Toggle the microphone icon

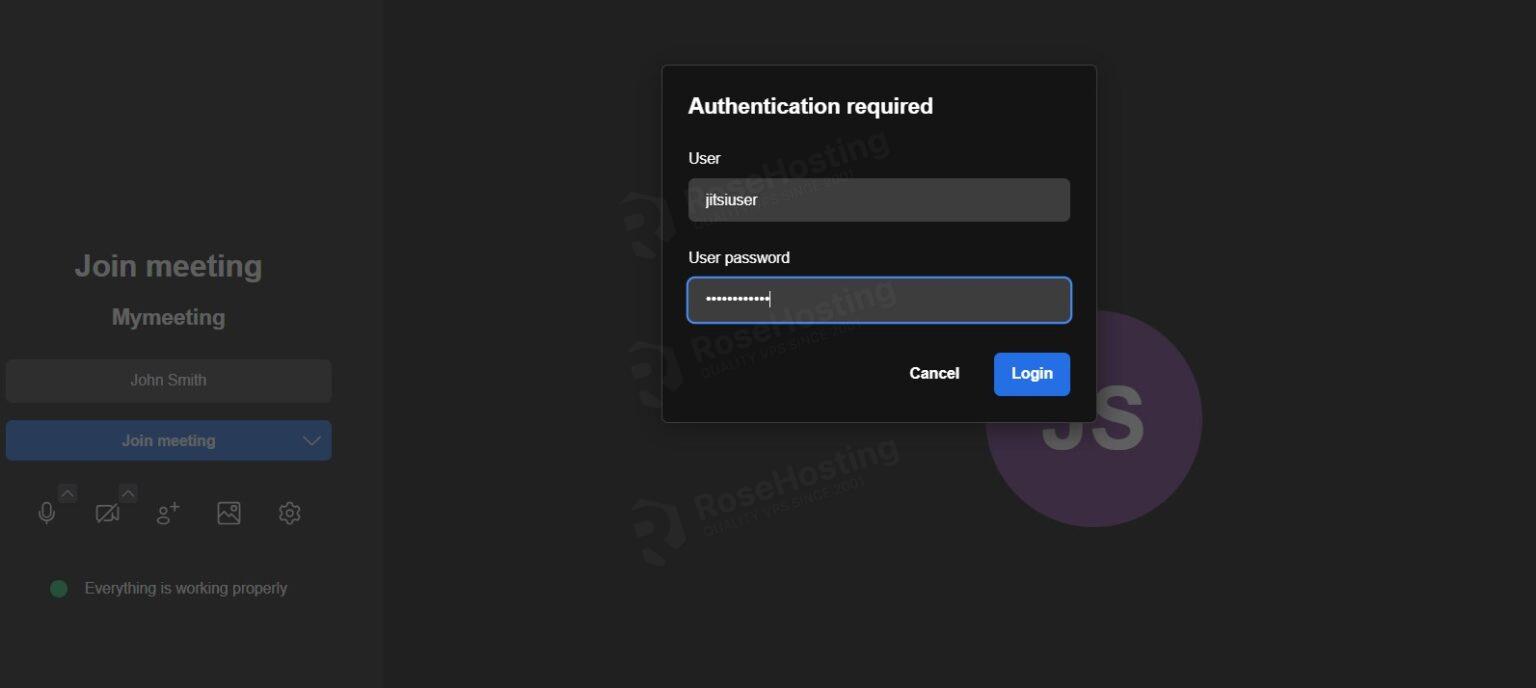(x=46, y=514)
